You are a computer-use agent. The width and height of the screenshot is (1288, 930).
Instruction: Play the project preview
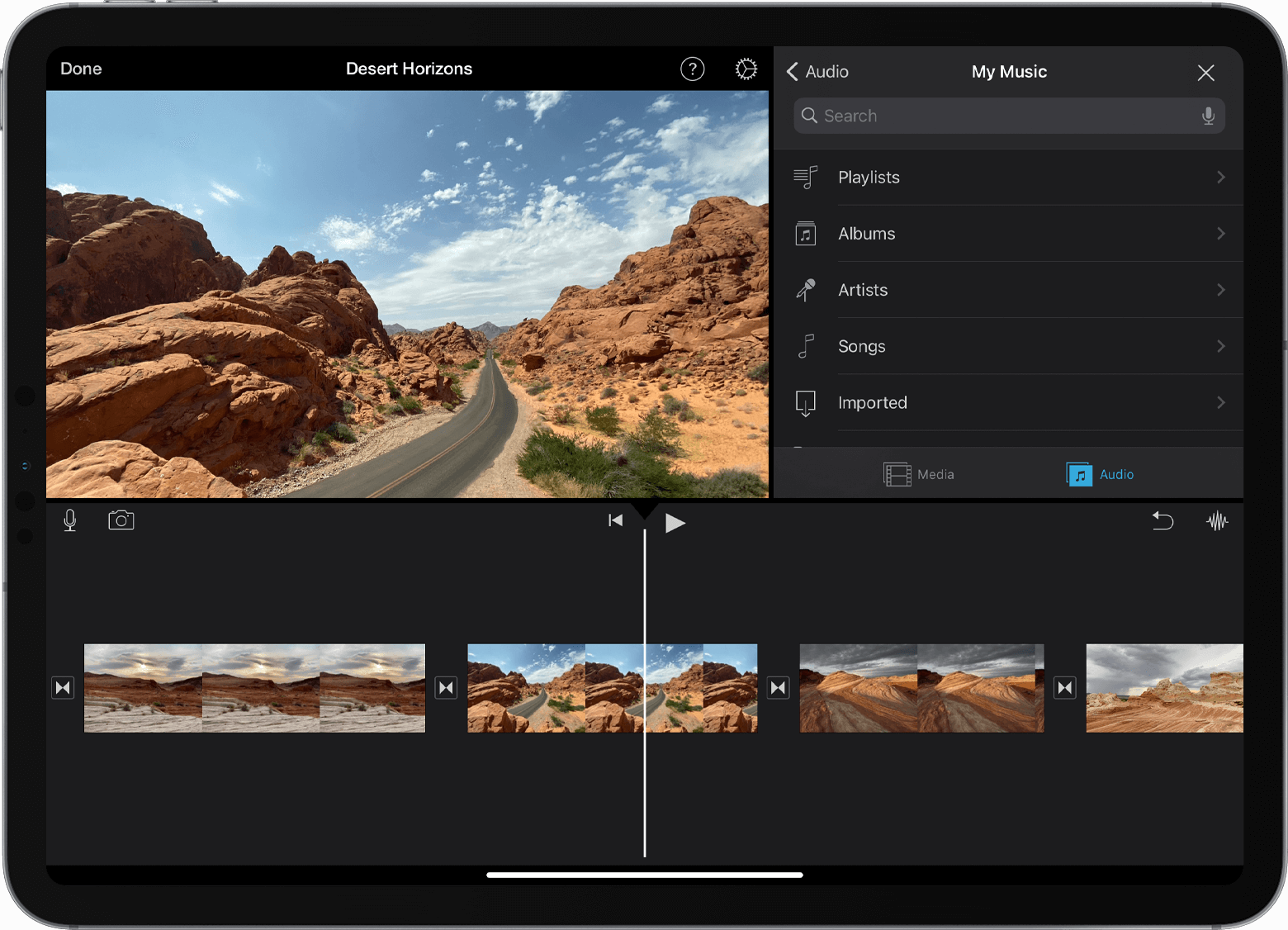(675, 522)
